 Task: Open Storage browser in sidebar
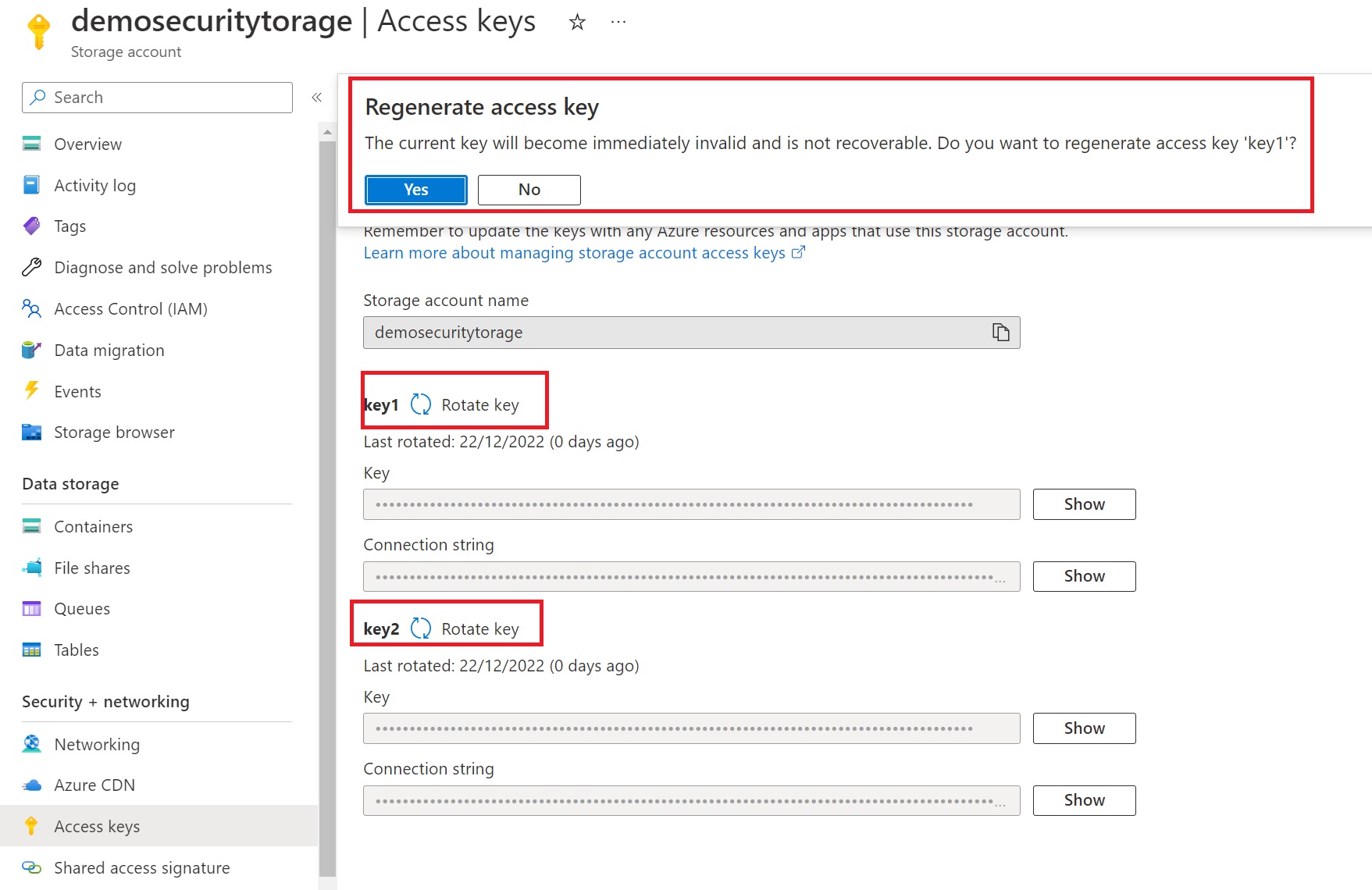(x=114, y=433)
